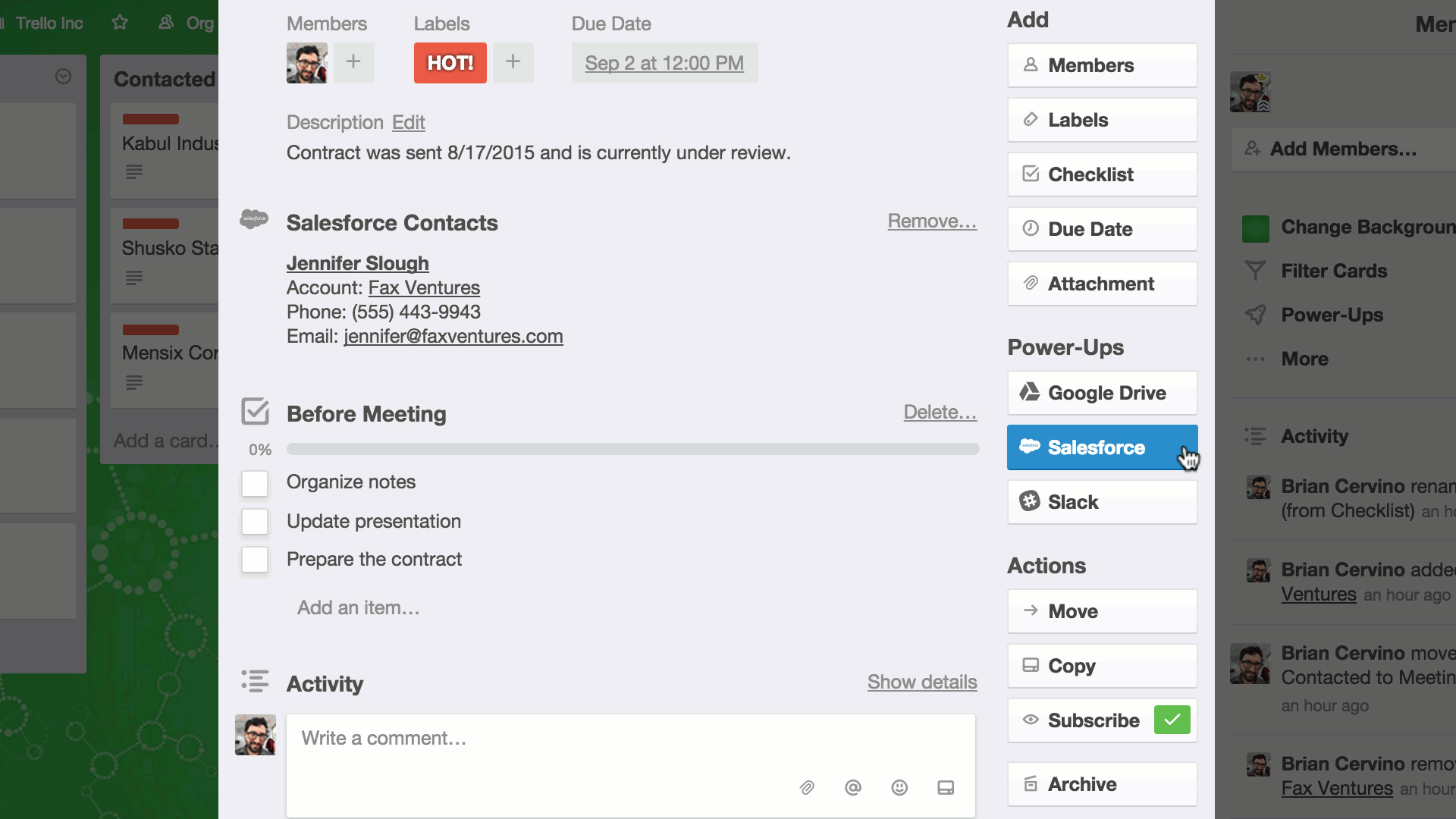Open the Due Date picker button
Screen dimensions: 1456x819
coord(1102,229)
